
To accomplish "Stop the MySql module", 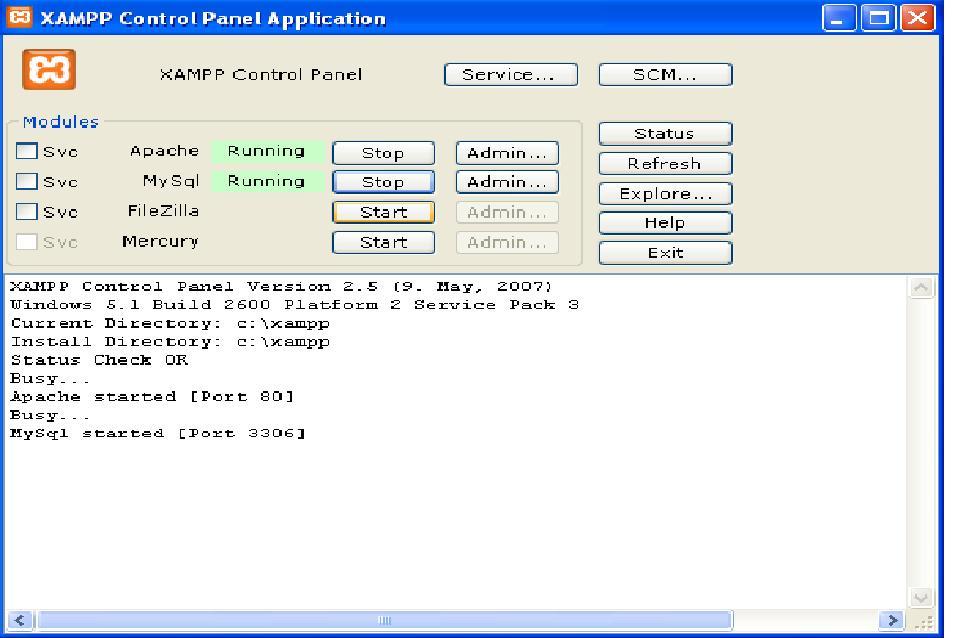I will [383, 182].
